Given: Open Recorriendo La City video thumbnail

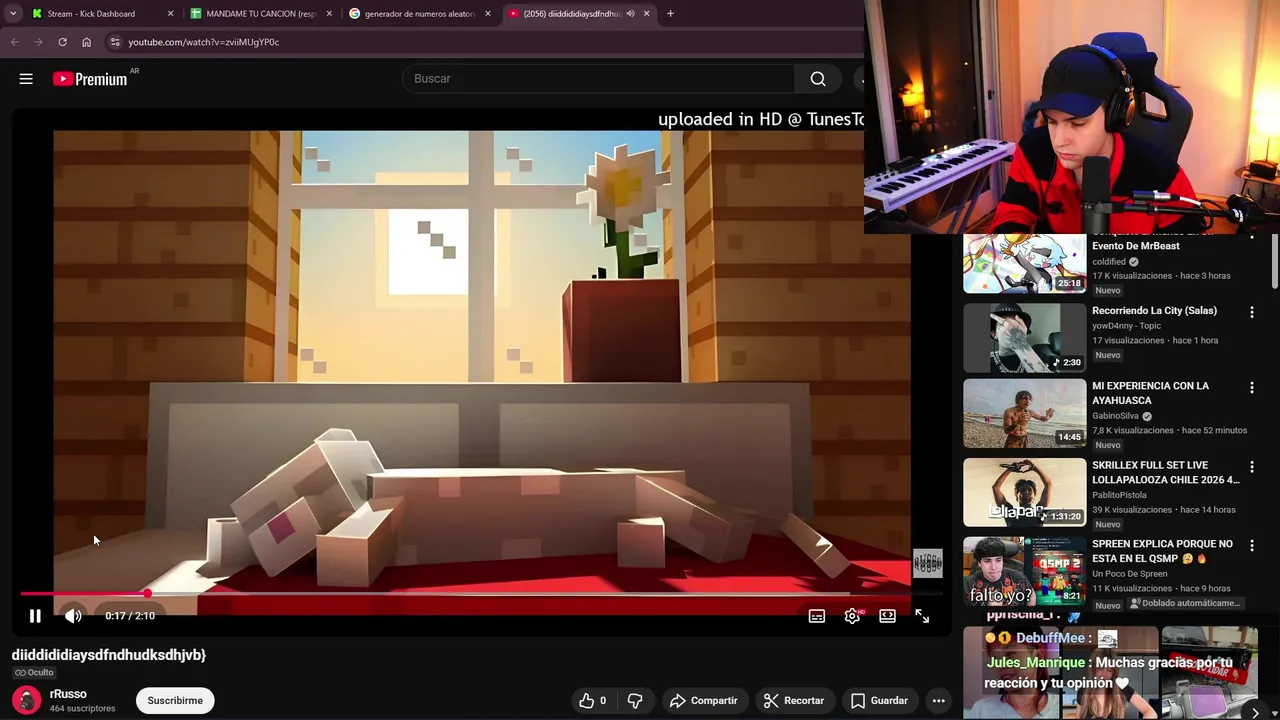Looking at the screenshot, I should (1024, 338).
